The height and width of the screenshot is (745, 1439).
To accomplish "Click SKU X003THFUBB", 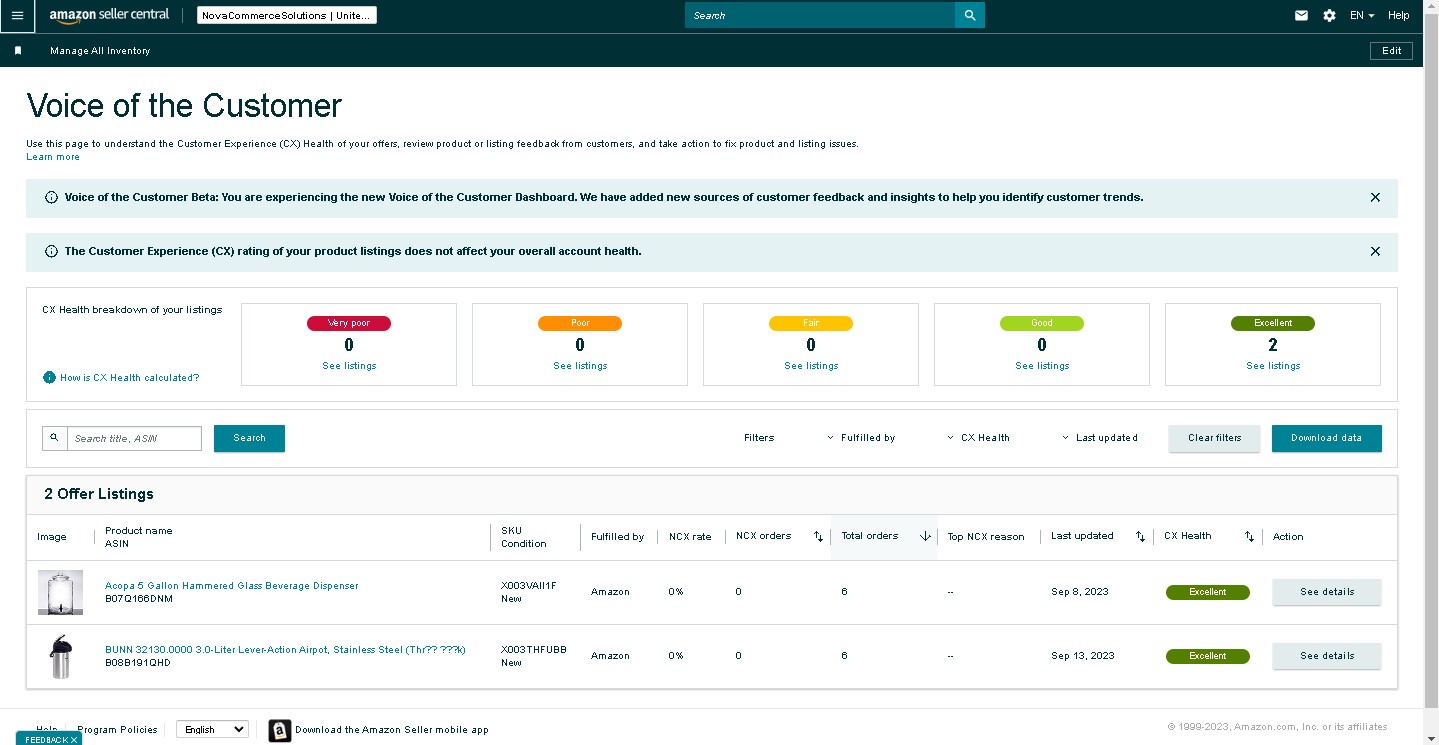I will click(x=534, y=650).
